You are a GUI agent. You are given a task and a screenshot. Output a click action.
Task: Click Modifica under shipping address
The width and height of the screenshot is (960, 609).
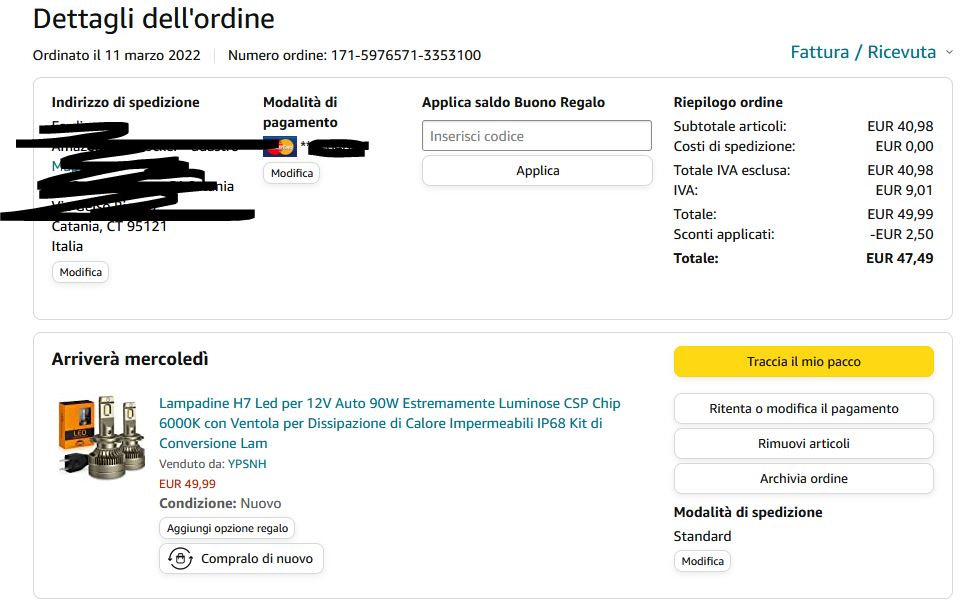tap(80, 272)
